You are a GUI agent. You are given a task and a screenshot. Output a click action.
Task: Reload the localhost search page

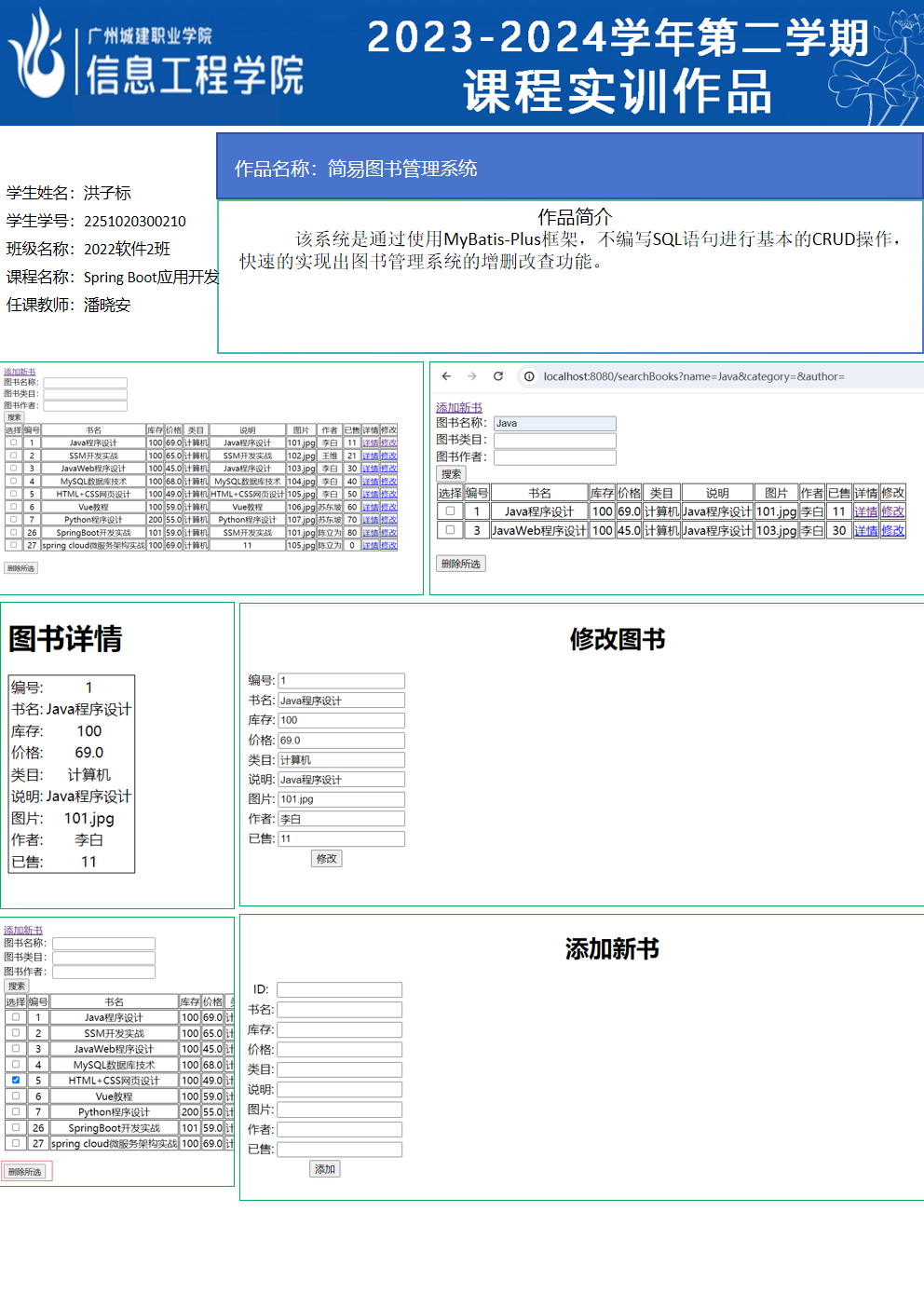(498, 376)
